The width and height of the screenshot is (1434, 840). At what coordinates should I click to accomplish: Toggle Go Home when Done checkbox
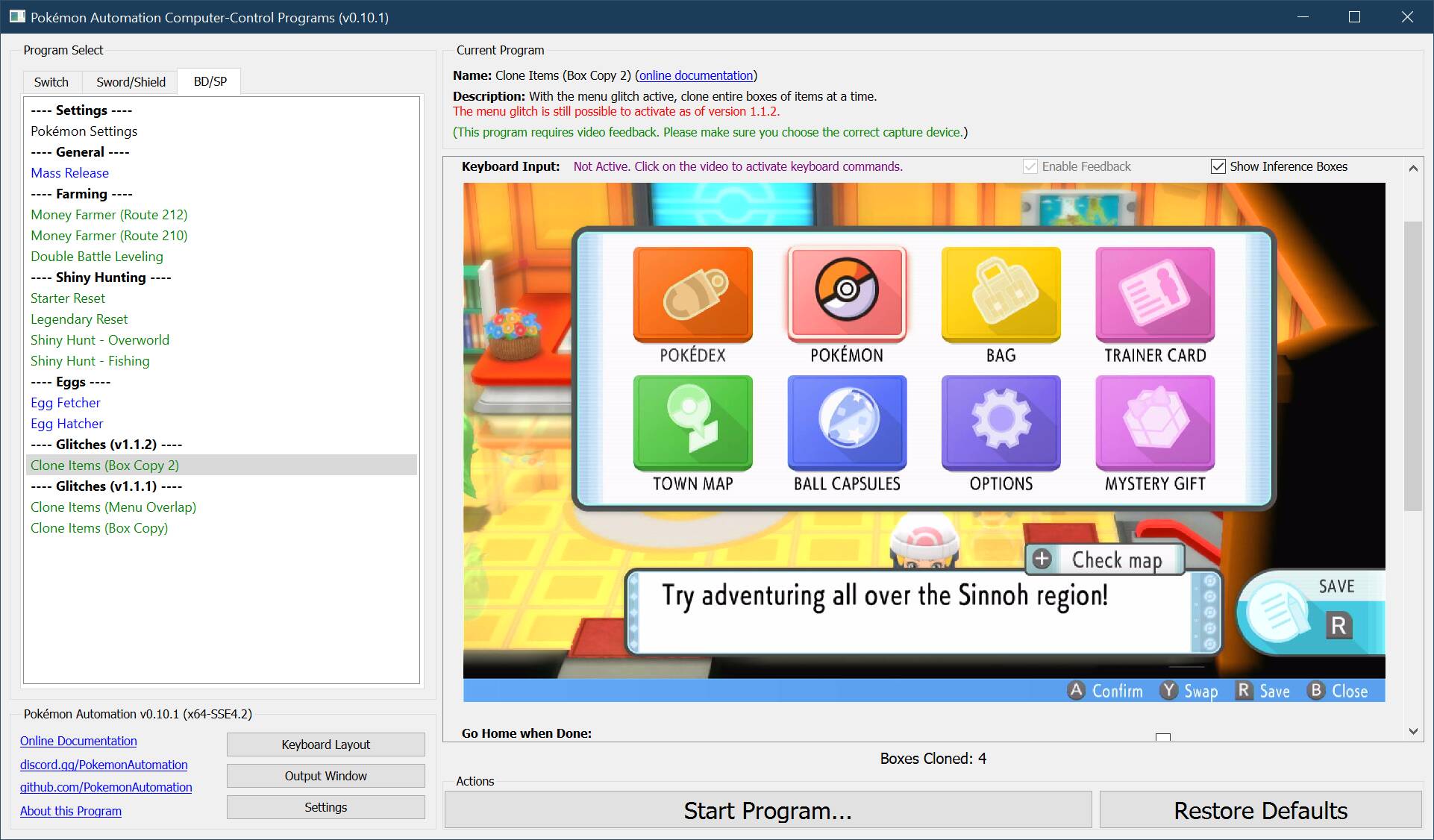[1162, 736]
